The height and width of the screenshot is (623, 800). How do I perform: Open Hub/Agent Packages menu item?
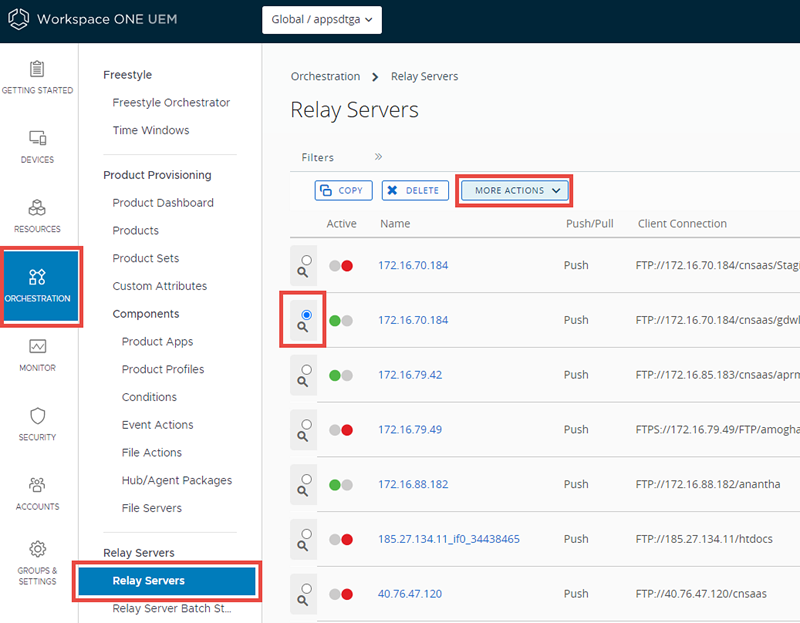(x=177, y=480)
